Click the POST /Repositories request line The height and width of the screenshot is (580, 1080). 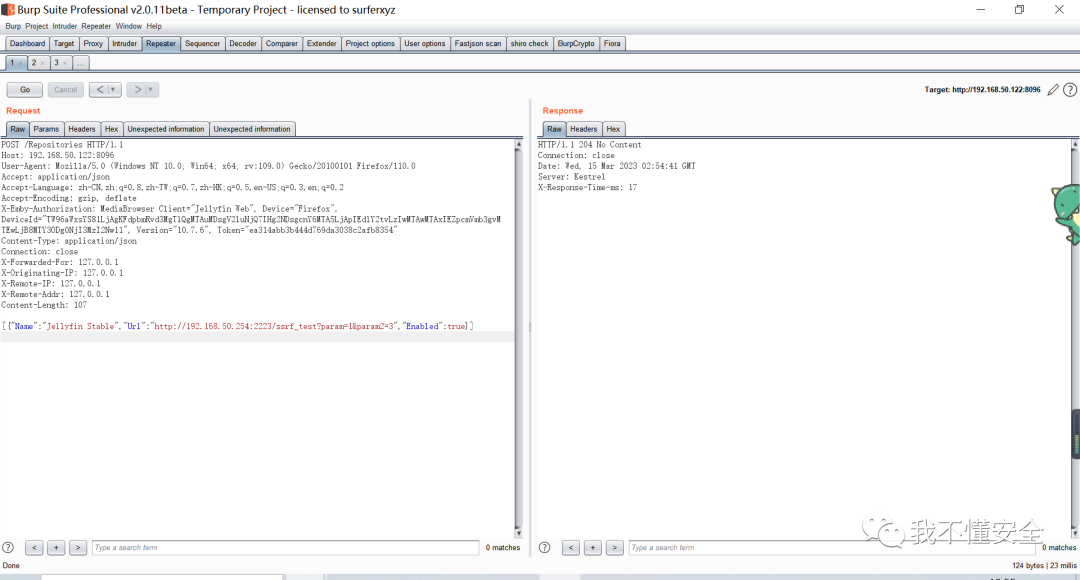pos(63,145)
